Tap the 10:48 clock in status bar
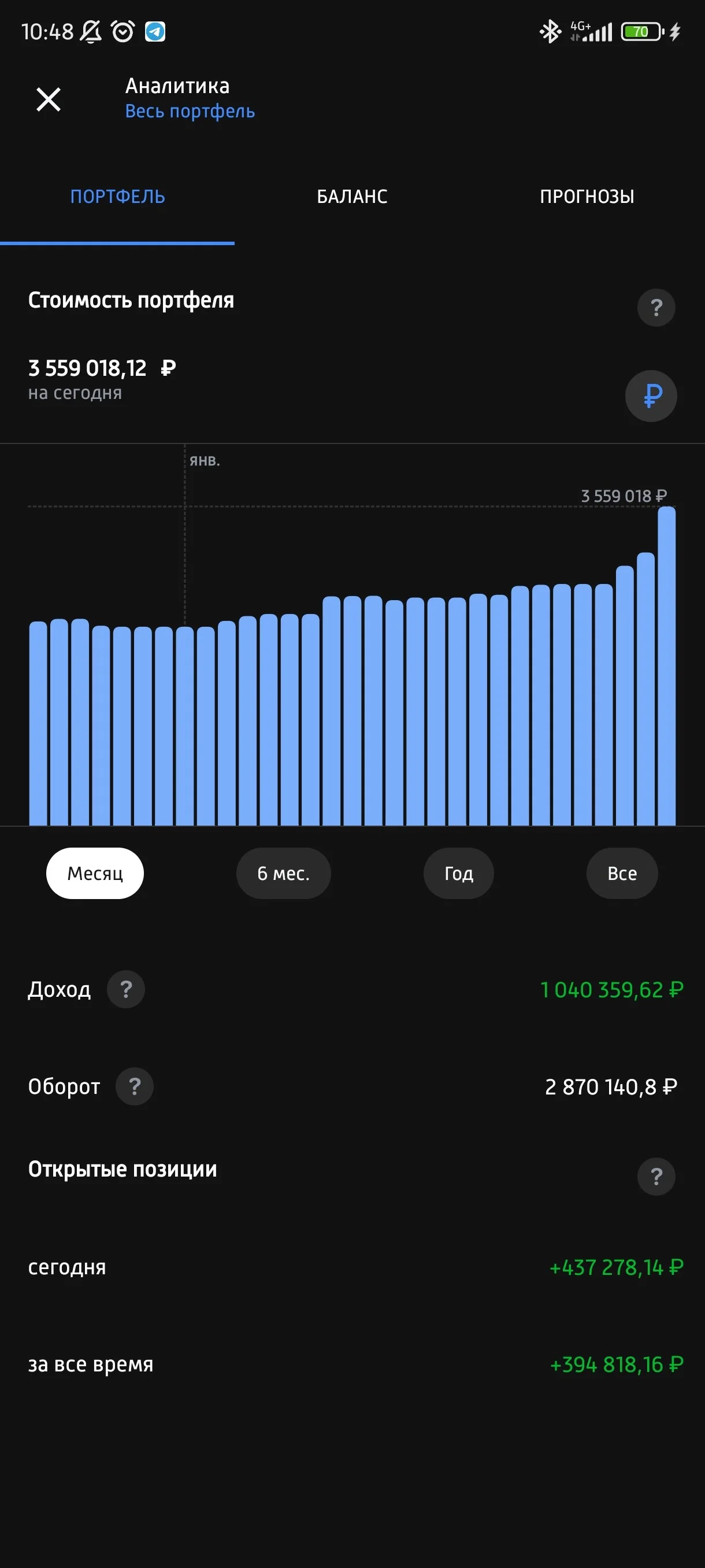This screenshot has width=705, height=1568. point(47,32)
